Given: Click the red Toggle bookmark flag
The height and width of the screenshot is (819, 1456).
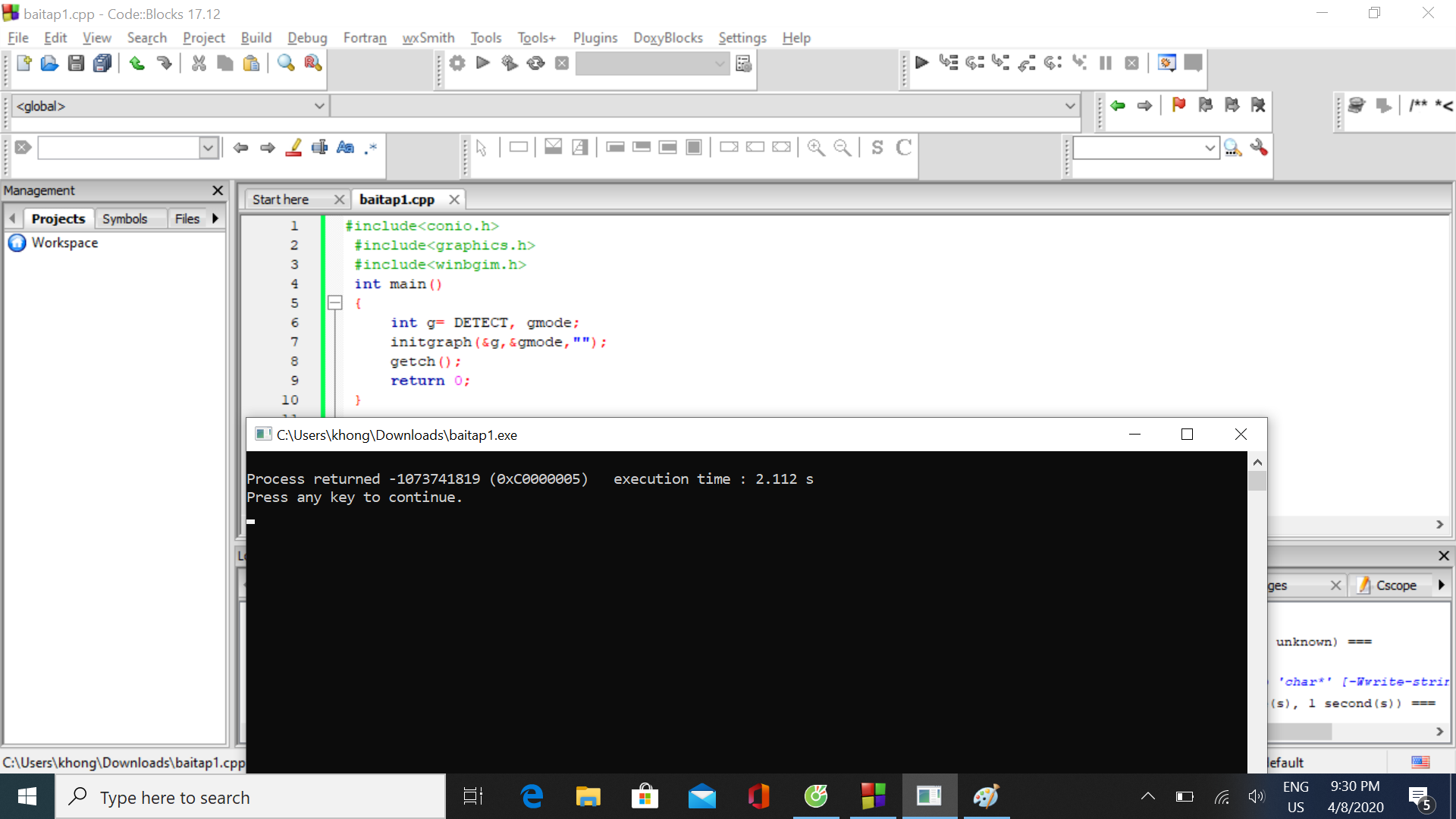Looking at the screenshot, I should pyautogui.click(x=1178, y=105).
